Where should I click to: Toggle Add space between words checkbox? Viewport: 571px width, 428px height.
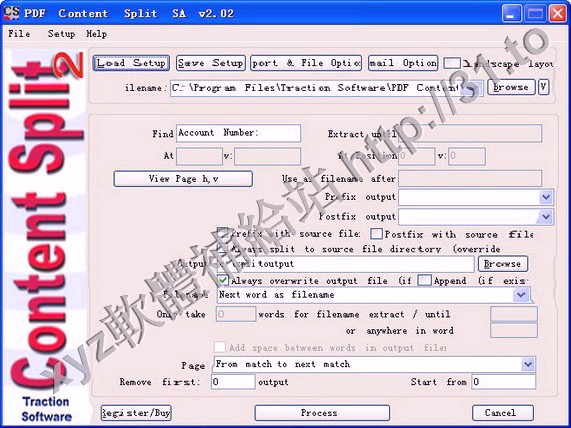click(220, 347)
